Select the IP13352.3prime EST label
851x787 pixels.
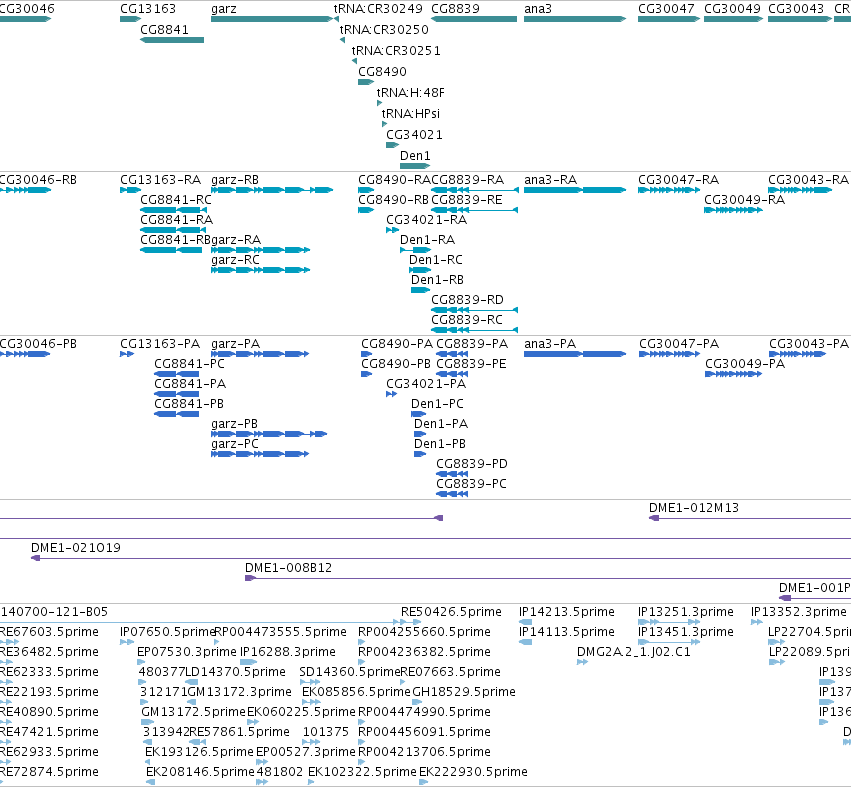pos(799,612)
